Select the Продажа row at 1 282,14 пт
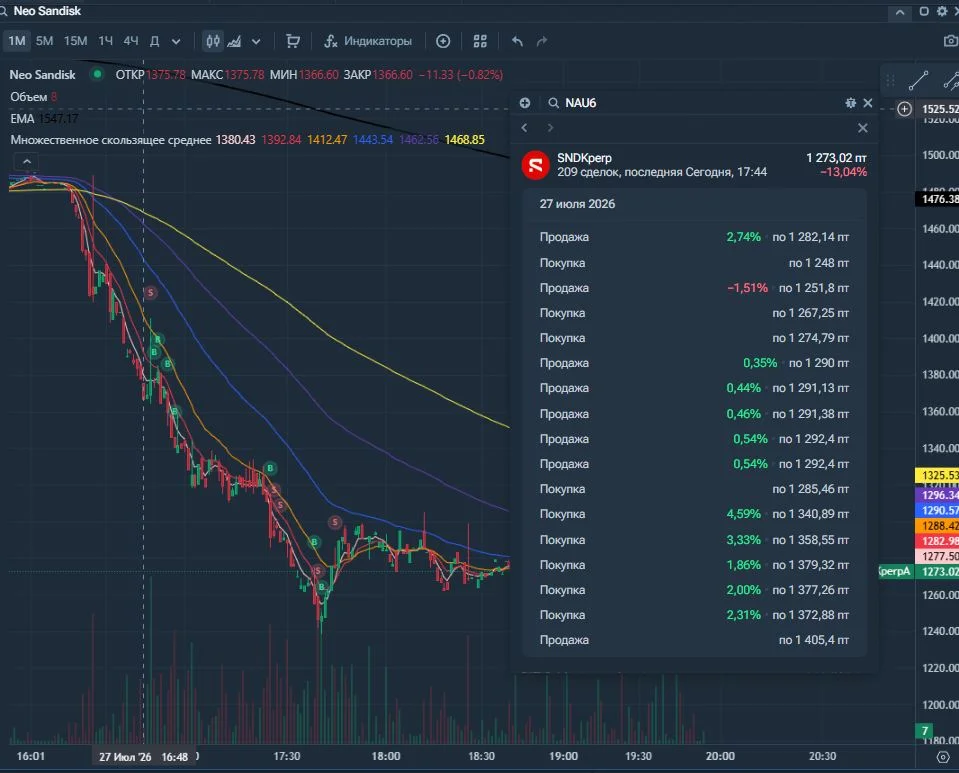 694,237
